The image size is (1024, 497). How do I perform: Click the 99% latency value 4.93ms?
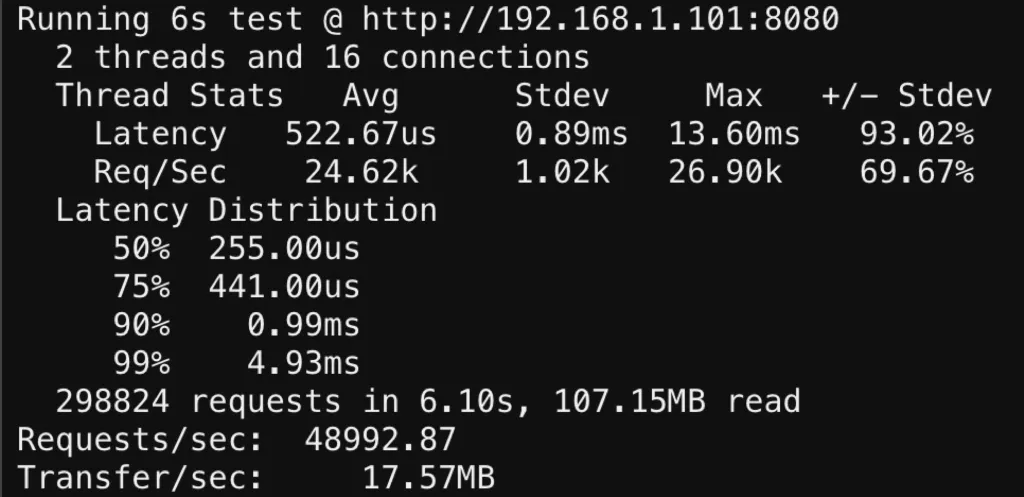304,363
